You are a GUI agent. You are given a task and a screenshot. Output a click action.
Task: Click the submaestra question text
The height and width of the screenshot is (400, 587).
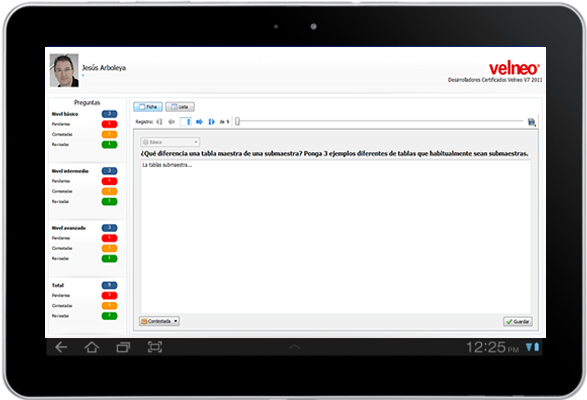(x=334, y=154)
